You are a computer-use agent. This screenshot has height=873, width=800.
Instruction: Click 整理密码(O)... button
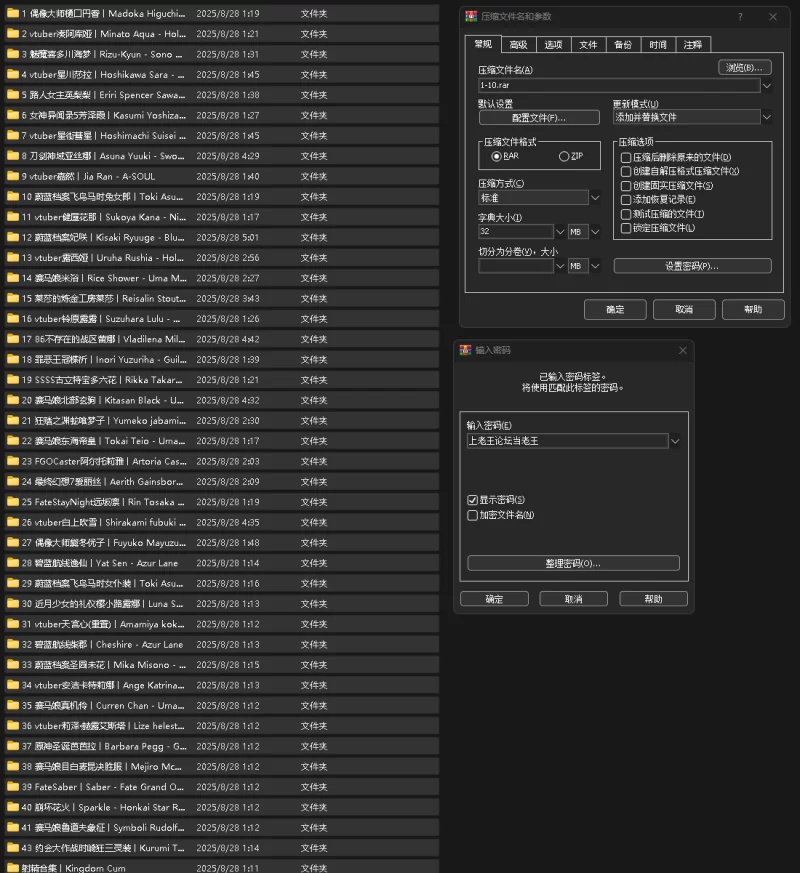click(x=573, y=563)
